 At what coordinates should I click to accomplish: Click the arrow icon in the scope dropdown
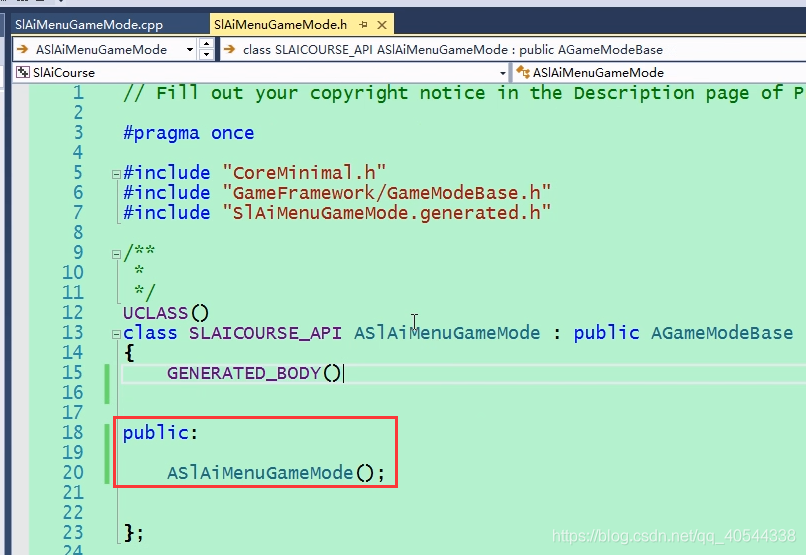pos(23,49)
